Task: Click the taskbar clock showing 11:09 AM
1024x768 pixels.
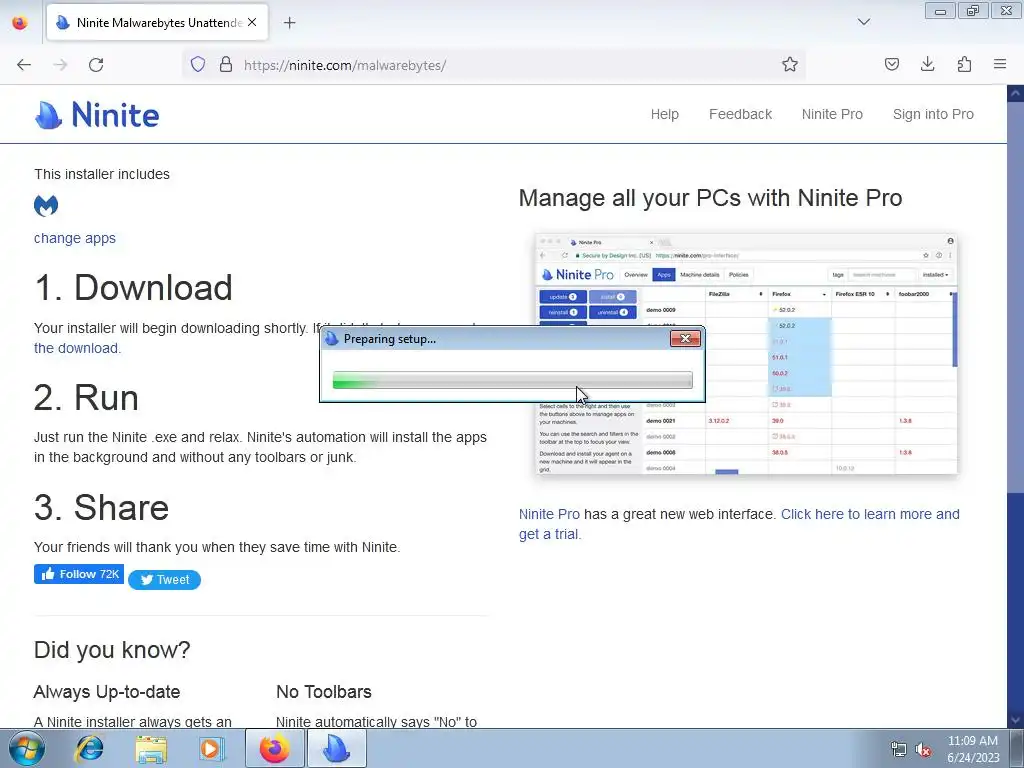Action: pyautogui.click(x=973, y=749)
